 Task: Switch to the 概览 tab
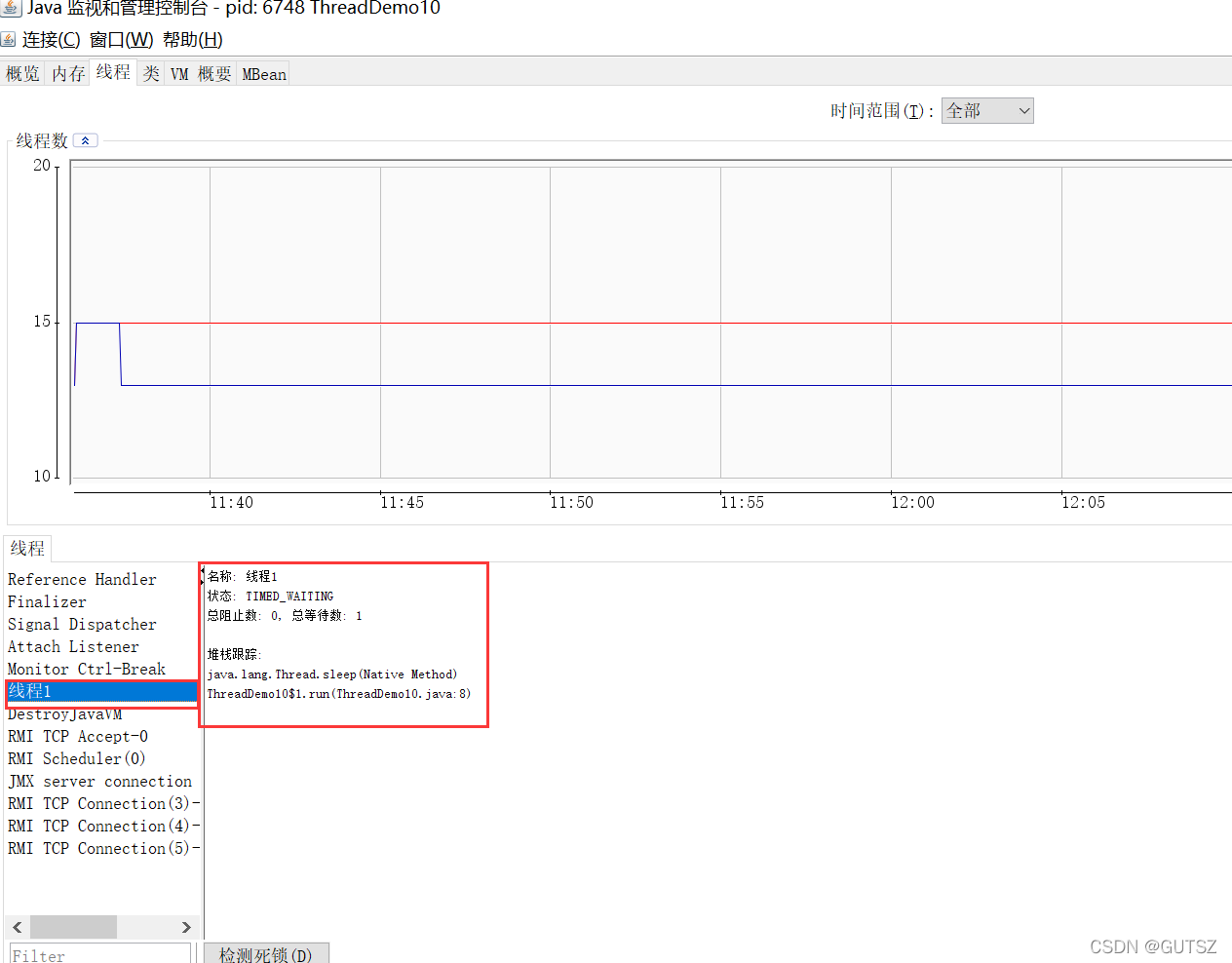[22, 74]
